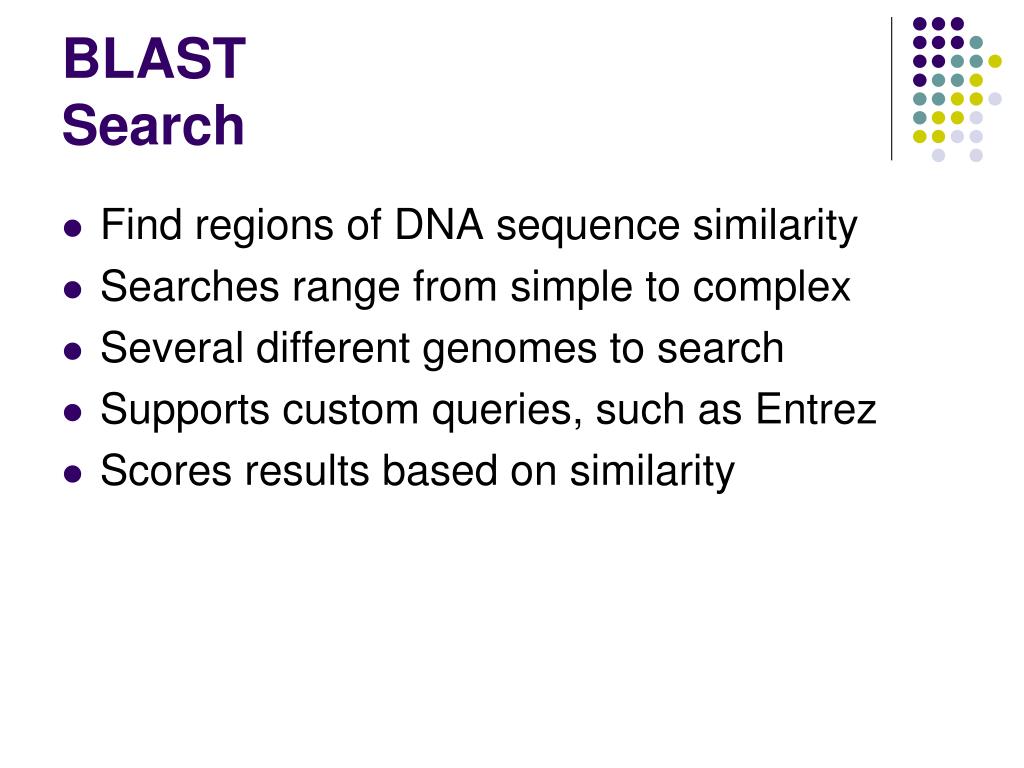Click the vertical divider line beside dot pattern
This screenshot has height=768, width=1024.
click(891, 89)
